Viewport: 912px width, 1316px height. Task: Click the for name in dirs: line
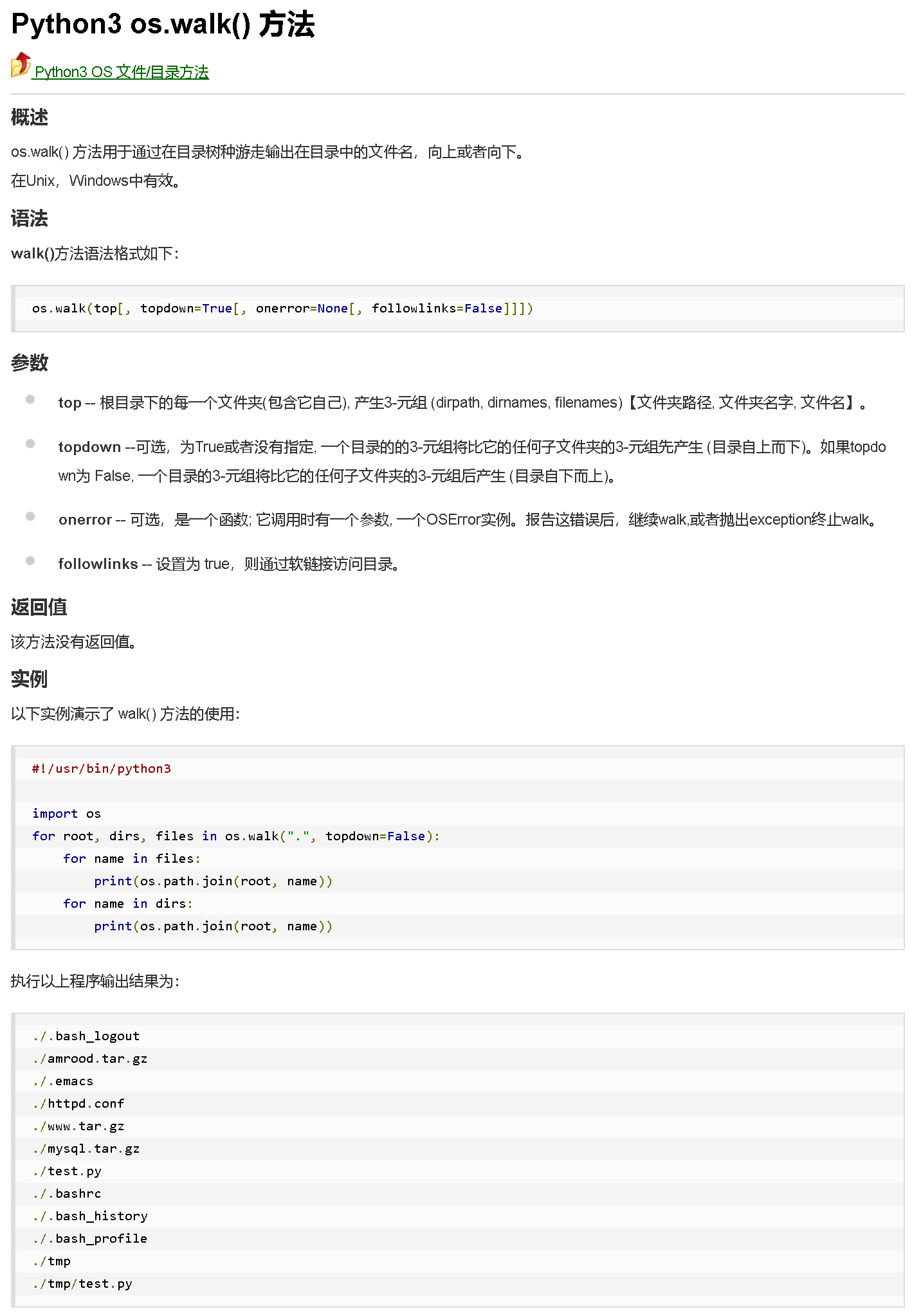pyautogui.click(x=128, y=904)
